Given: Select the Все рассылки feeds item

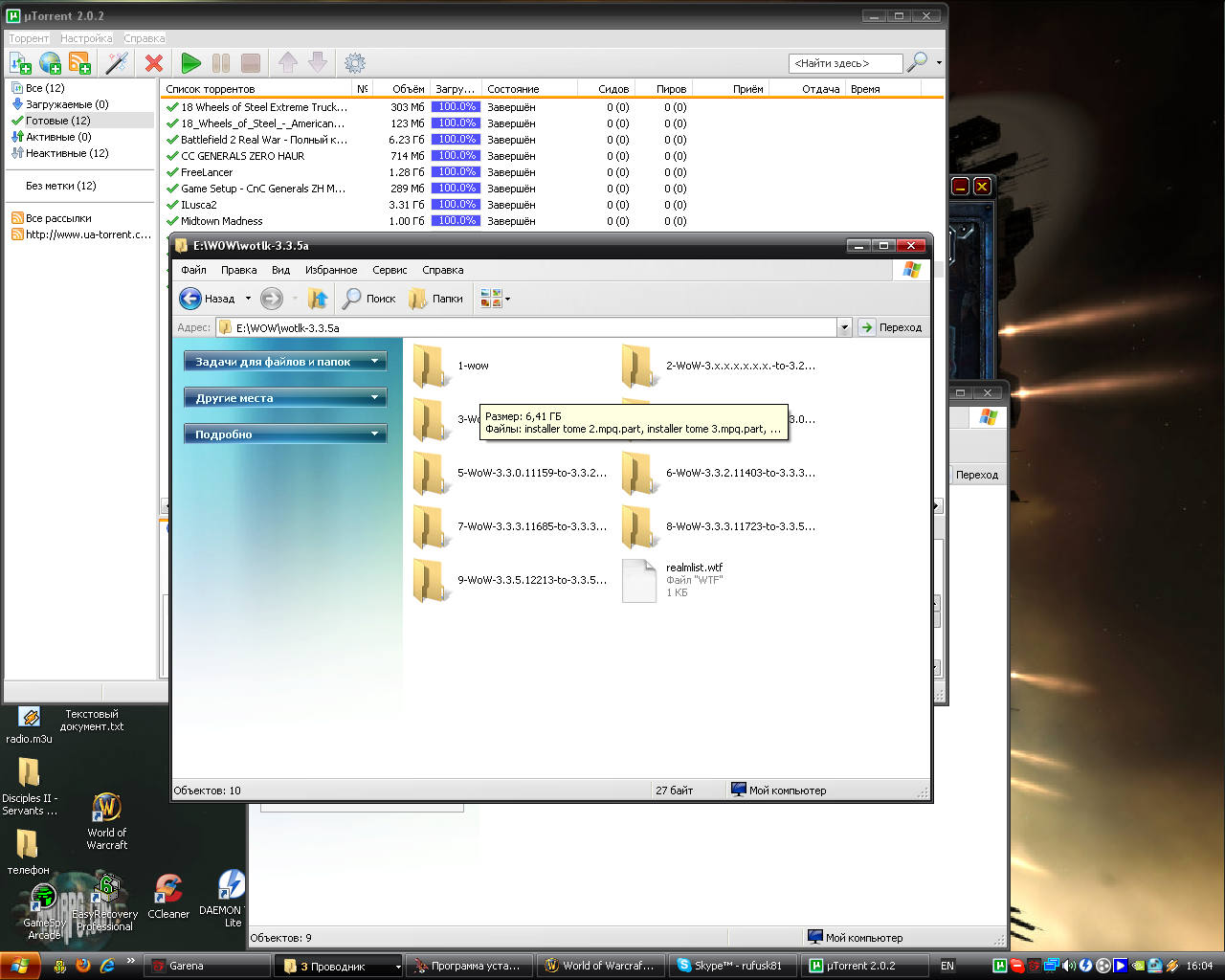Looking at the screenshot, I should click(58, 218).
